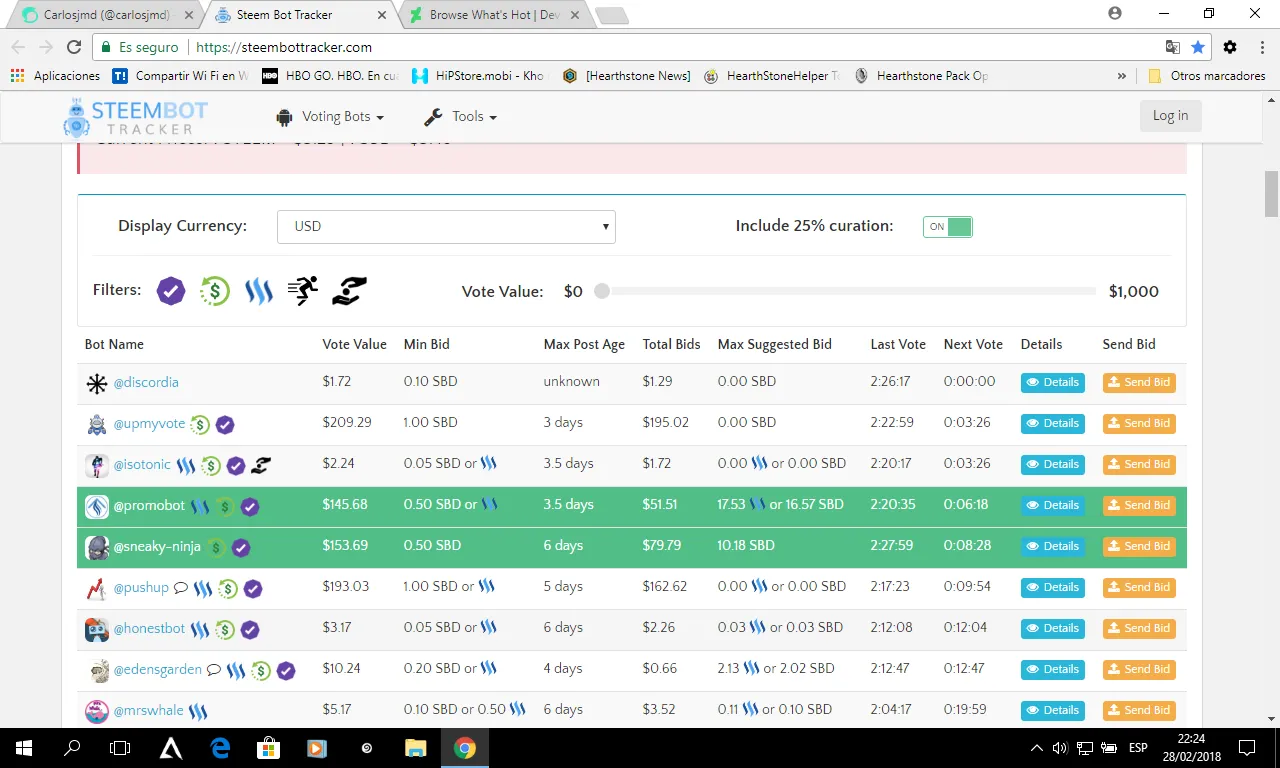Open Chrome from the Windows taskbar
The image size is (1280, 768).
click(464, 747)
